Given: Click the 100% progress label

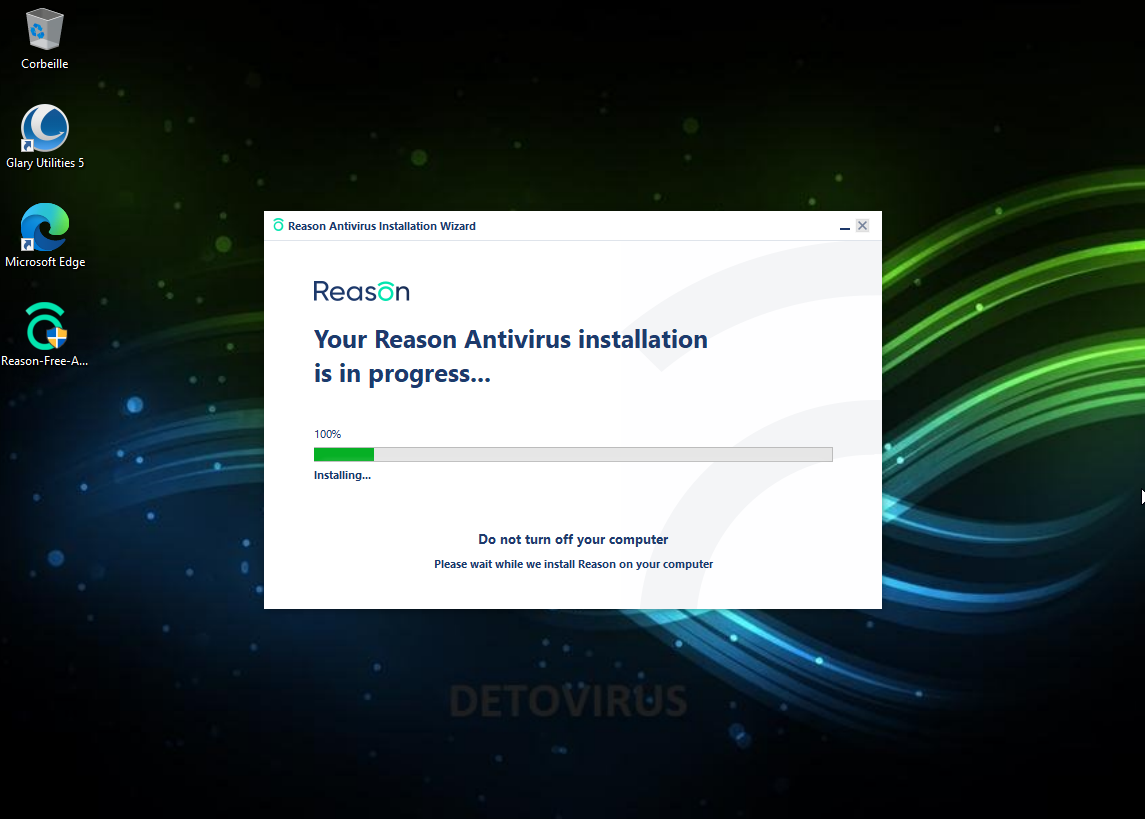Looking at the screenshot, I should coord(327,434).
